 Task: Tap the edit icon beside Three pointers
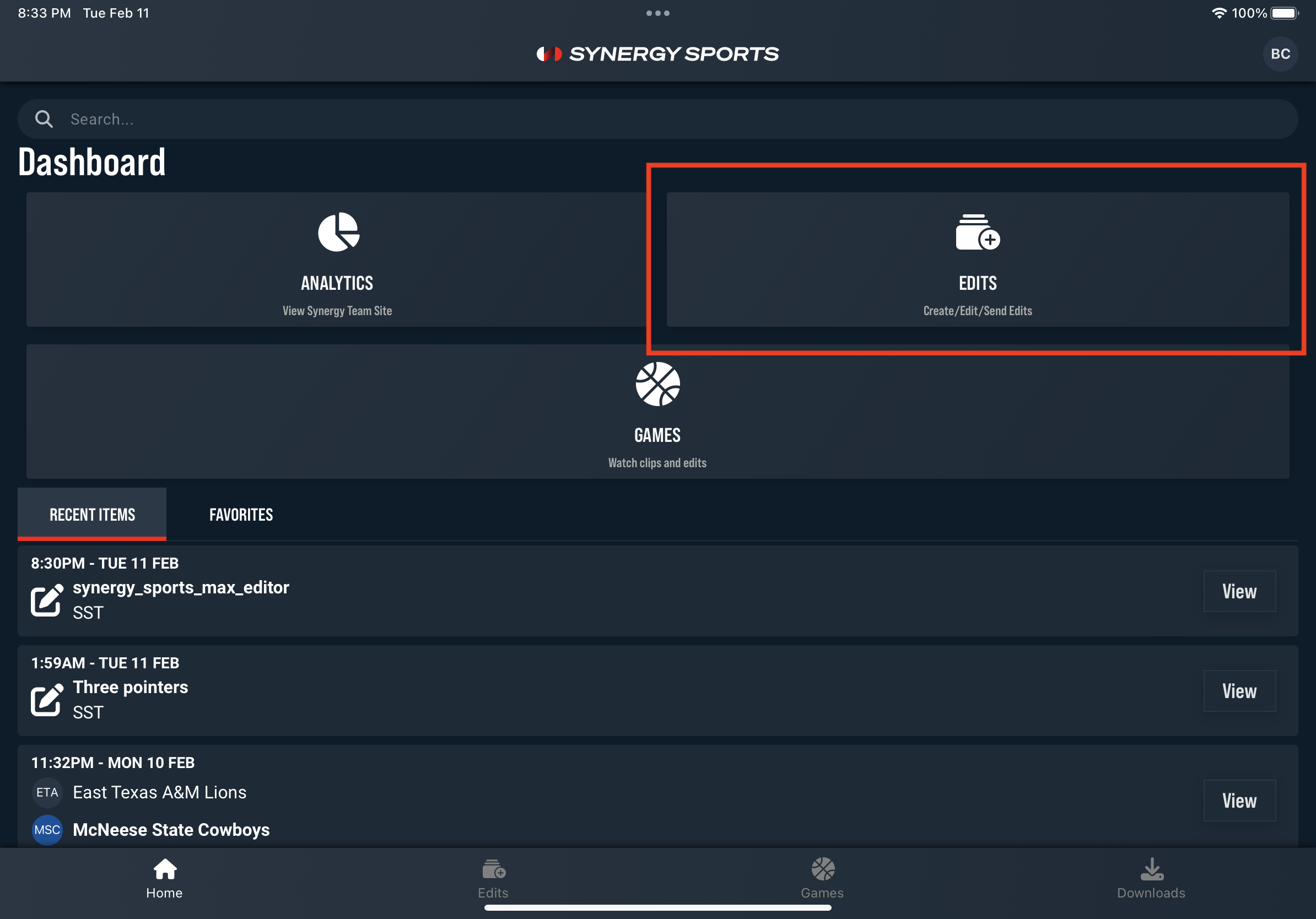pos(47,700)
